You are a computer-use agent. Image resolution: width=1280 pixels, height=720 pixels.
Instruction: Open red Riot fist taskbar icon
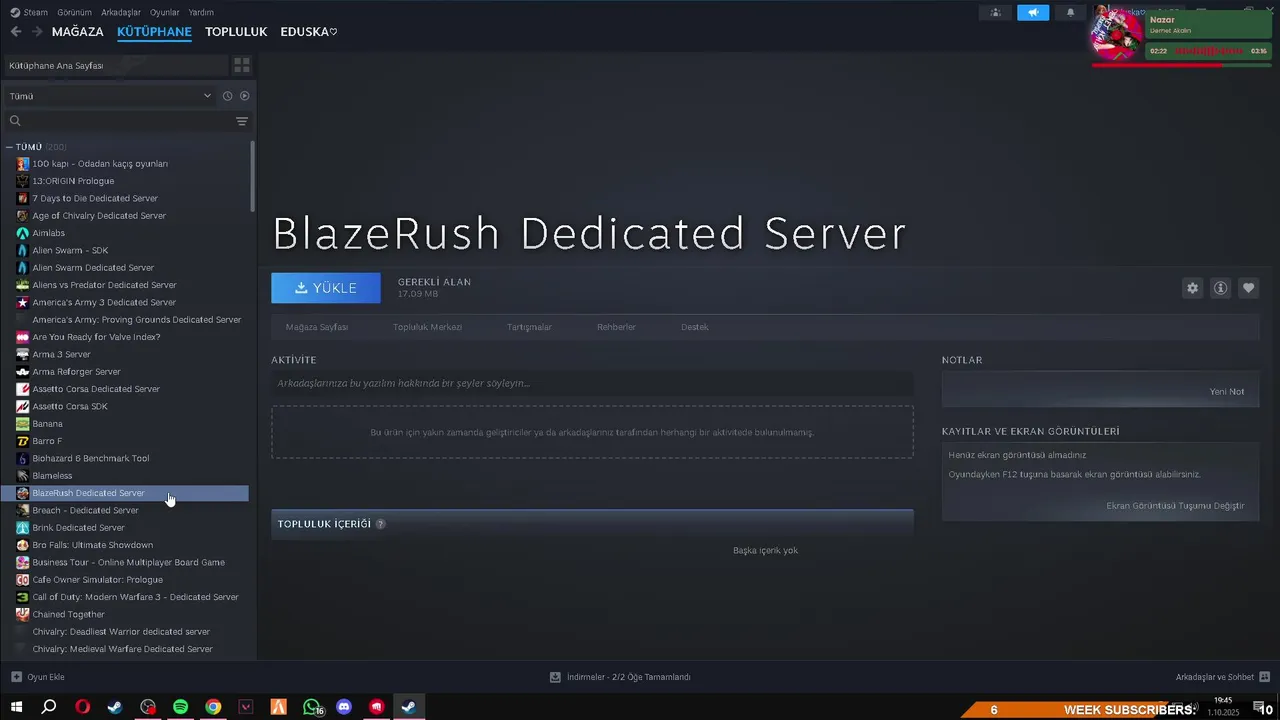[x=377, y=707]
